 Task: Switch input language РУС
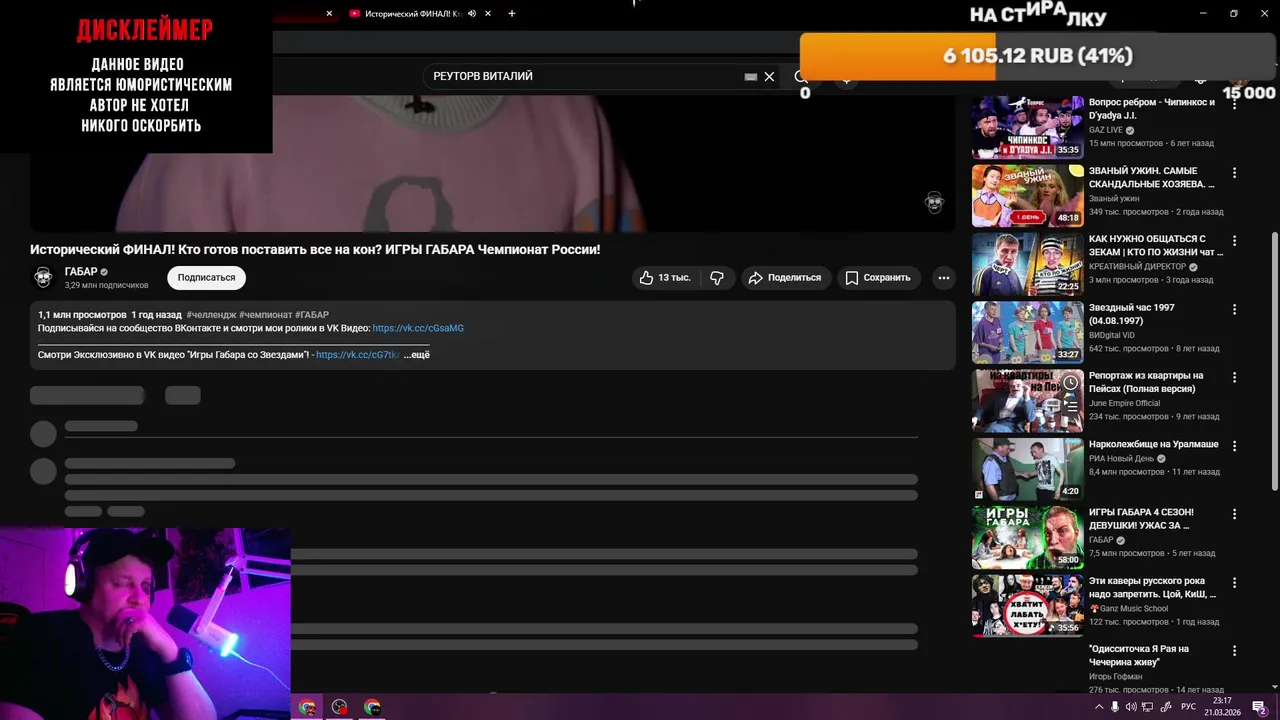coord(1188,707)
